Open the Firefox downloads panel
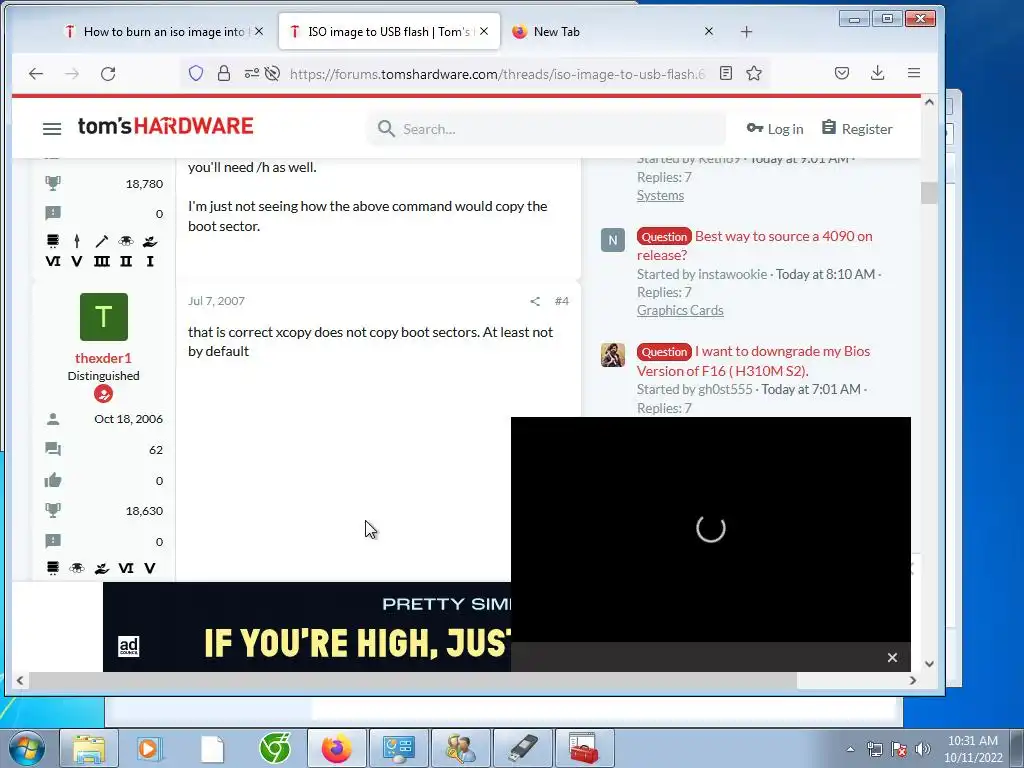 [878, 73]
